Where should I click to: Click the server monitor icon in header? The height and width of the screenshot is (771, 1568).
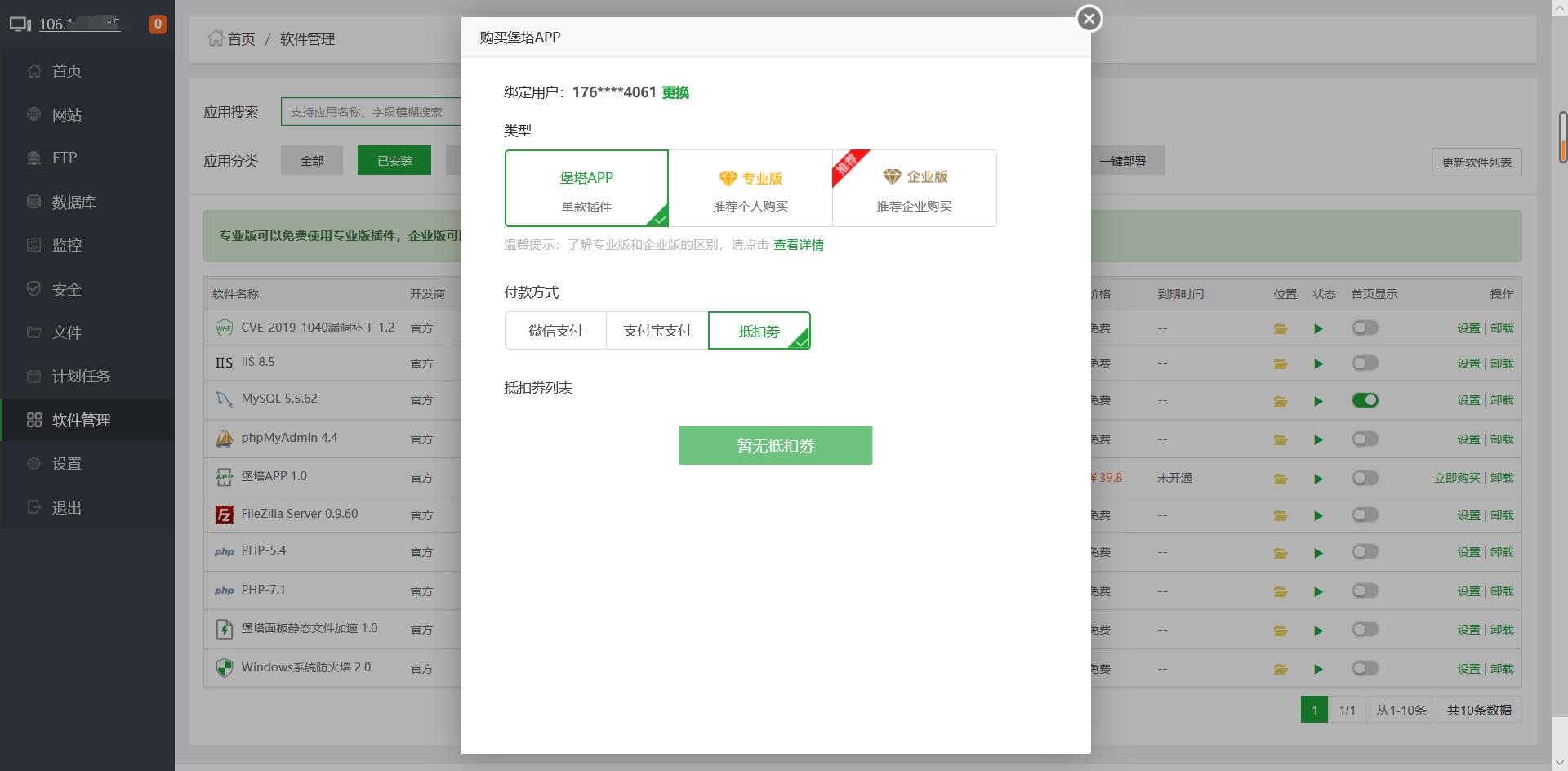(x=20, y=25)
